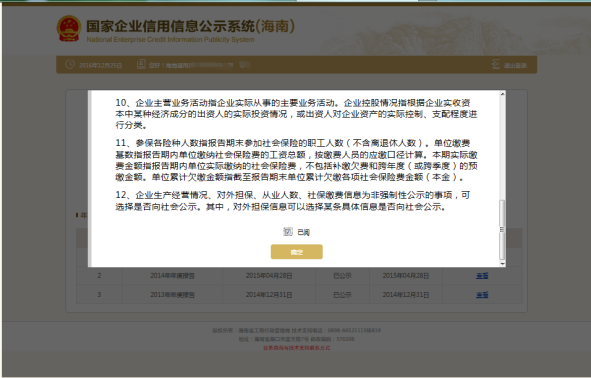The width and height of the screenshot is (591, 378).
Task: Click the 退出登录 logout icon
Action: click(x=496, y=64)
